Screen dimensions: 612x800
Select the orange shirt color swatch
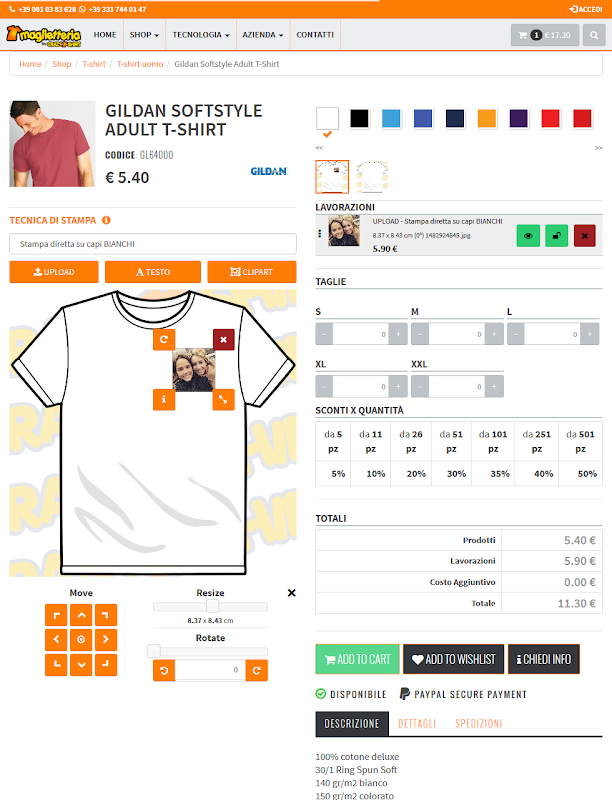pos(487,118)
